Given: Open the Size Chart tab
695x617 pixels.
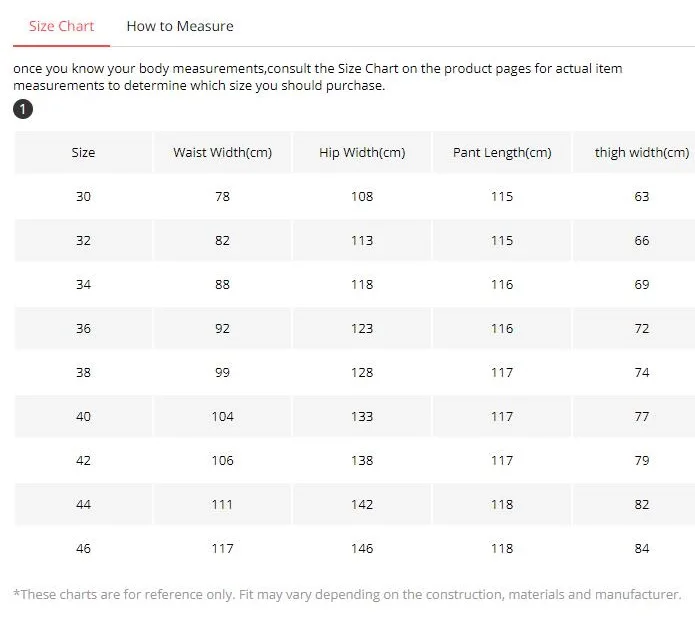Looking at the screenshot, I should pyautogui.click(x=62, y=26).
